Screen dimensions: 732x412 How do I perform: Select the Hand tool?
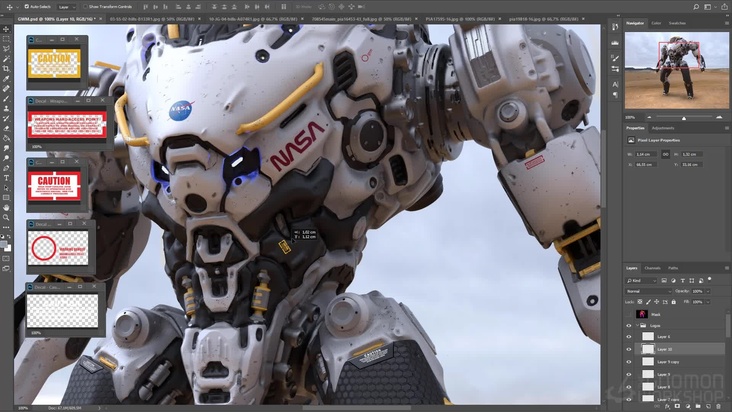pos(6,207)
